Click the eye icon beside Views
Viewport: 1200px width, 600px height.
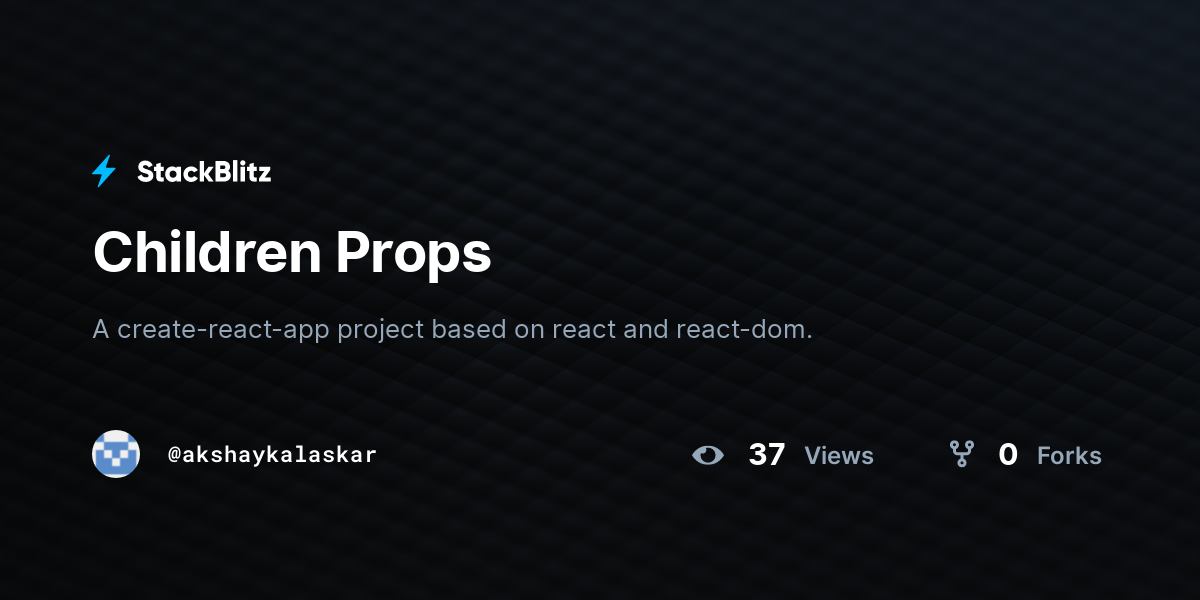click(708, 455)
